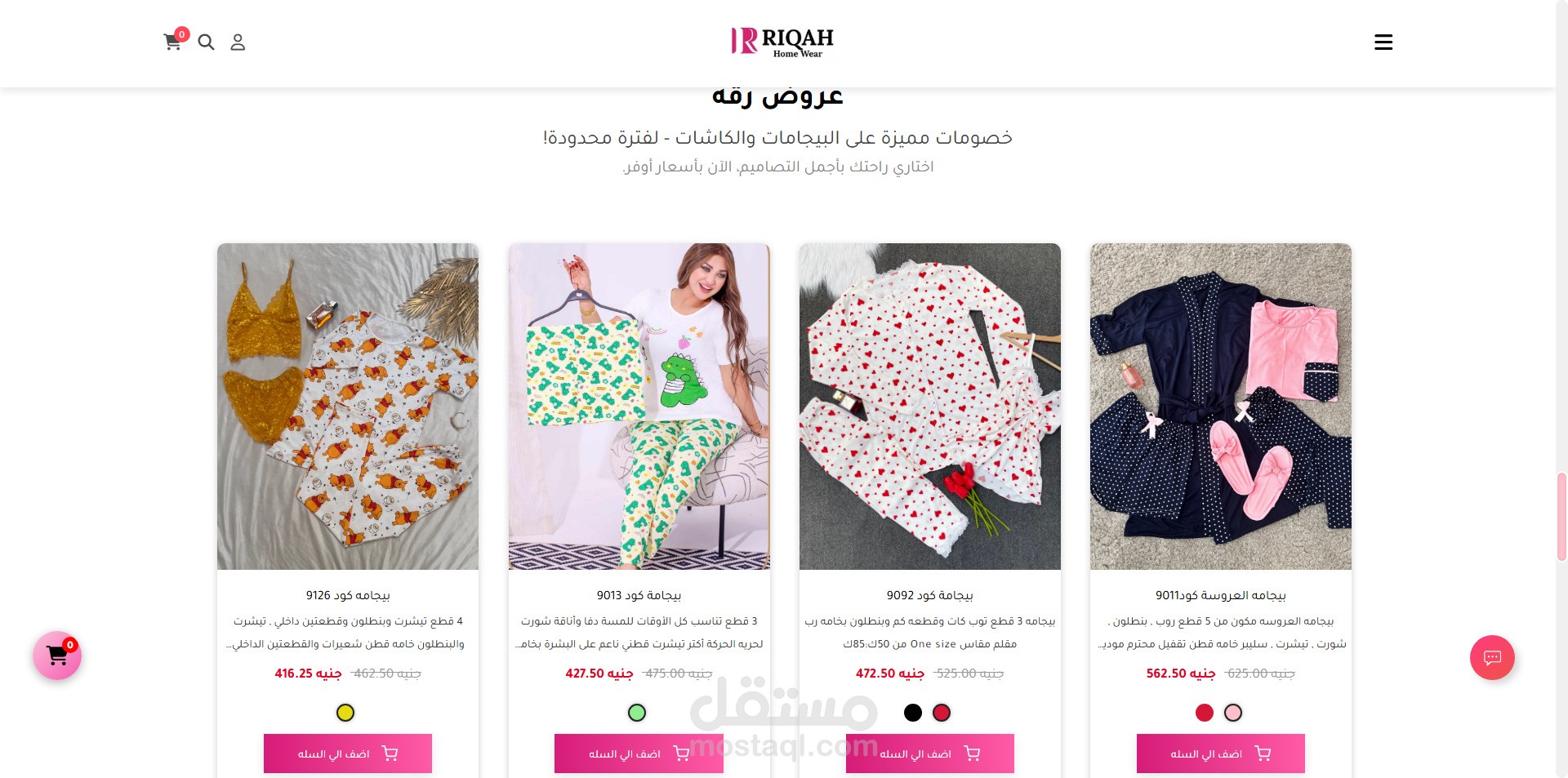
Task: Open the shopping cart icon in header
Action: [x=173, y=42]
